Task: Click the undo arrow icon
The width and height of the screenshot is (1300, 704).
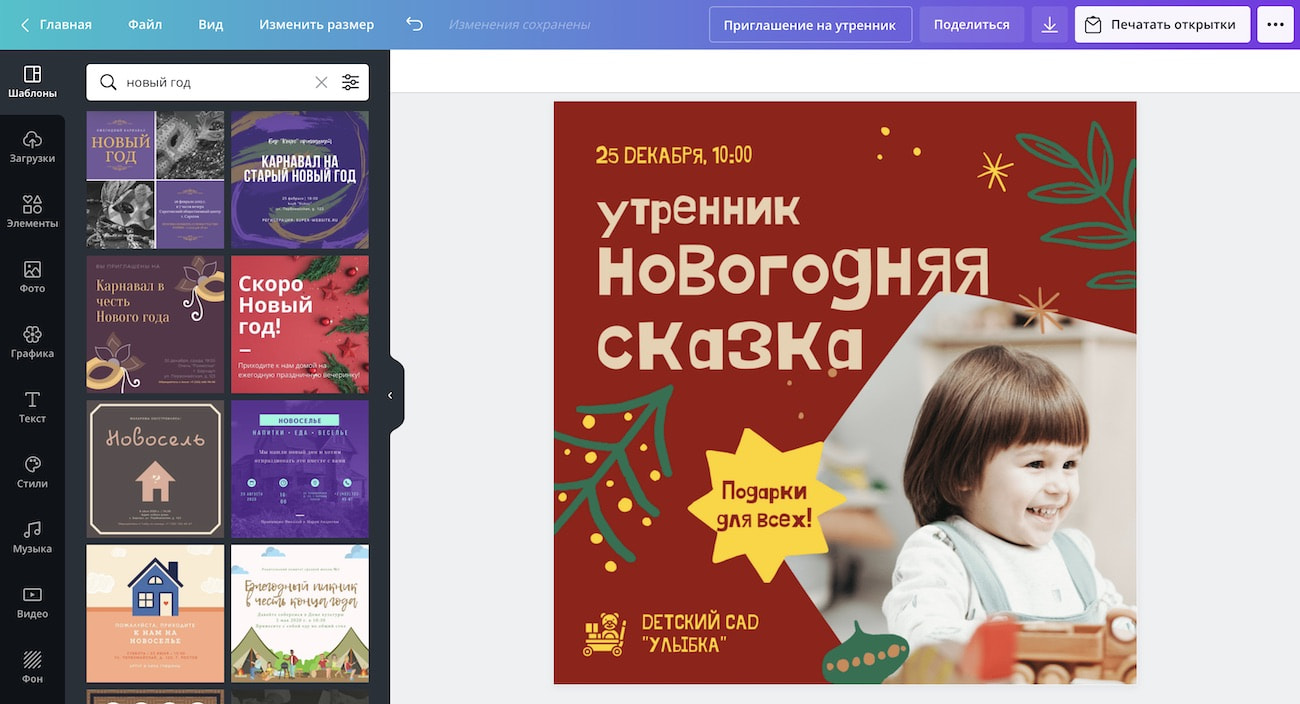Action: [x=415, y=24]
